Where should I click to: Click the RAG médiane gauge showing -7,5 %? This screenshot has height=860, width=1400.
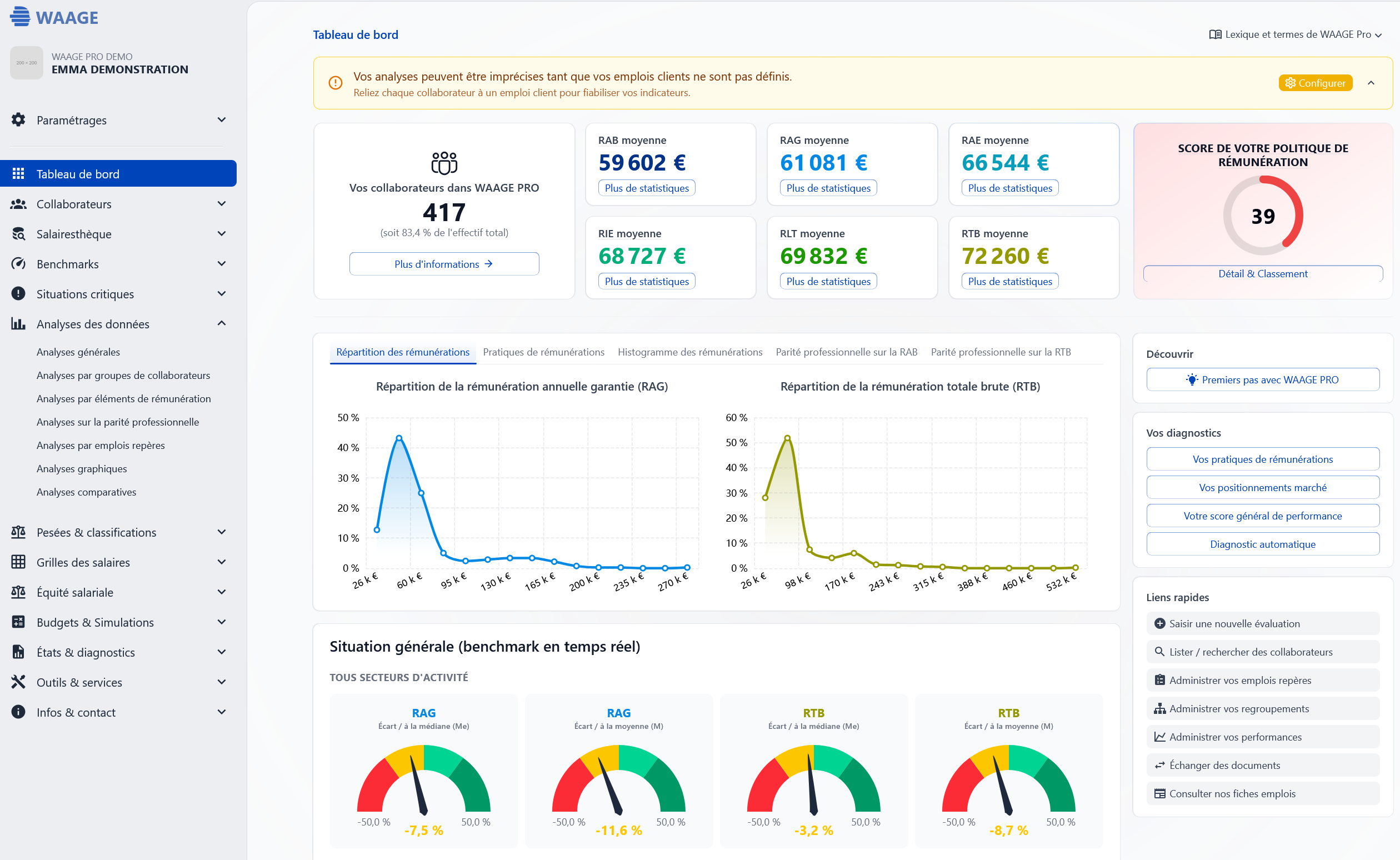coord(424,779)
